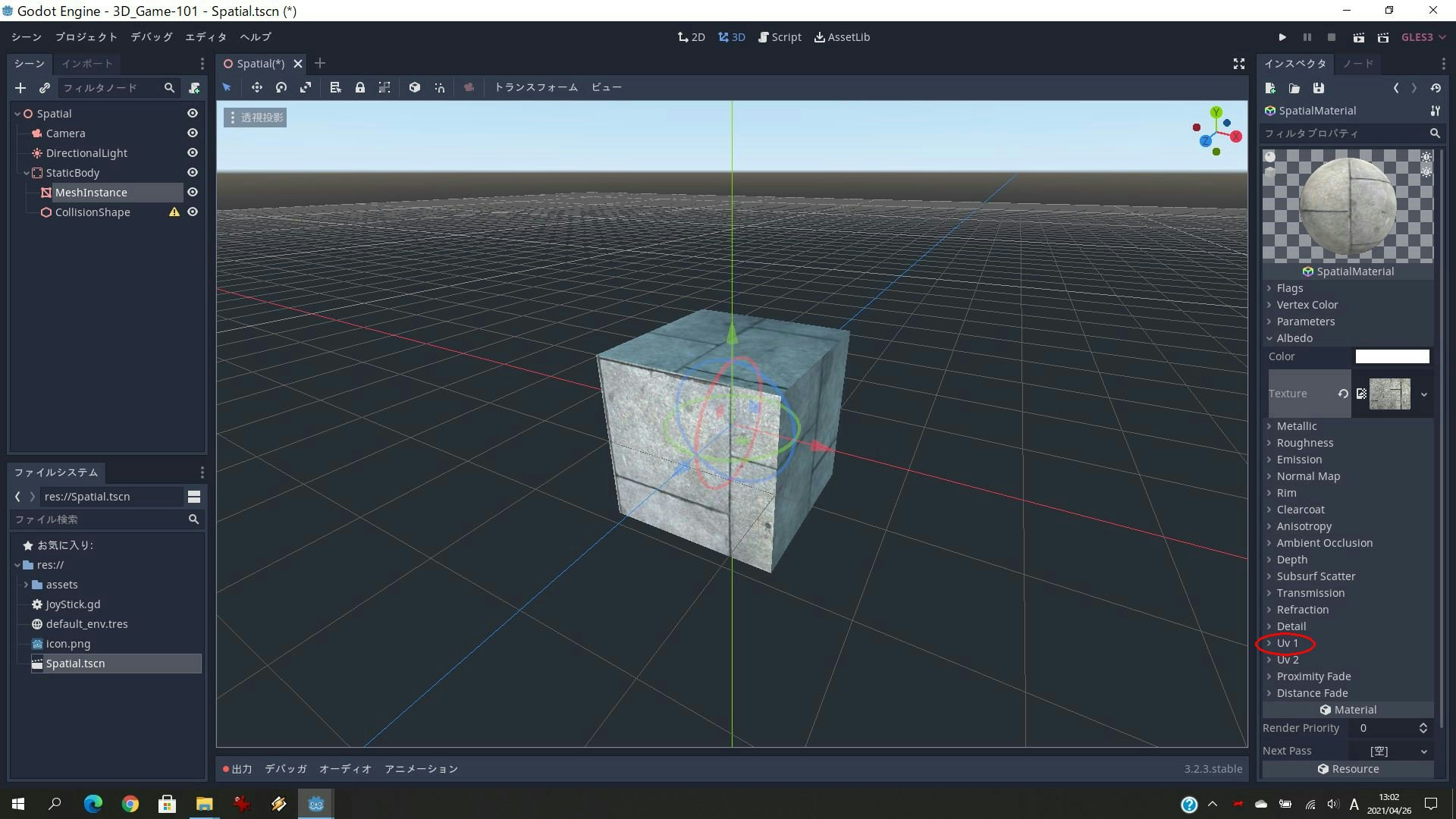Screen dimensions: 1456x819
Task: Hide the DirectionalLight node
Action: (192, 152)
